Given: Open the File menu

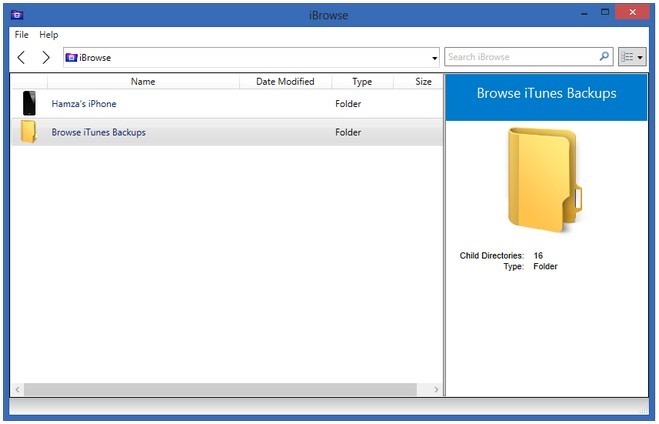Looking at the screenshot, I should coord(21,34).
